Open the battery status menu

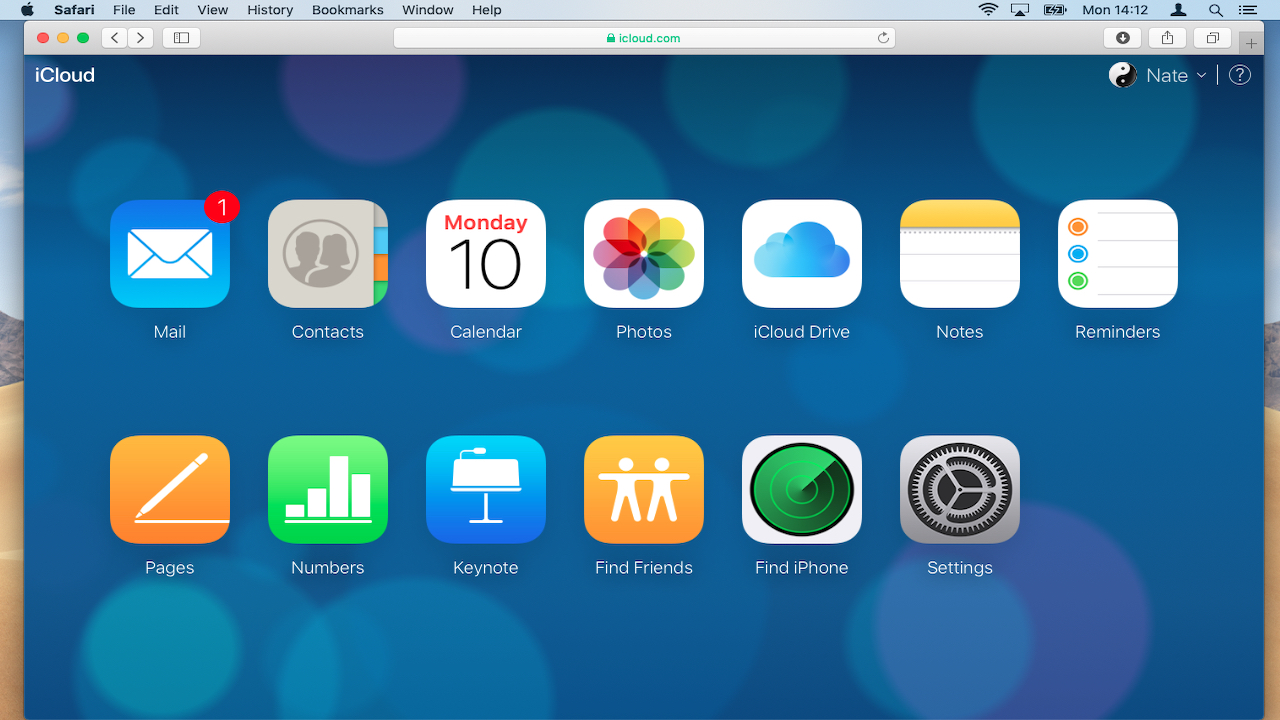(x=1055, y=10)
